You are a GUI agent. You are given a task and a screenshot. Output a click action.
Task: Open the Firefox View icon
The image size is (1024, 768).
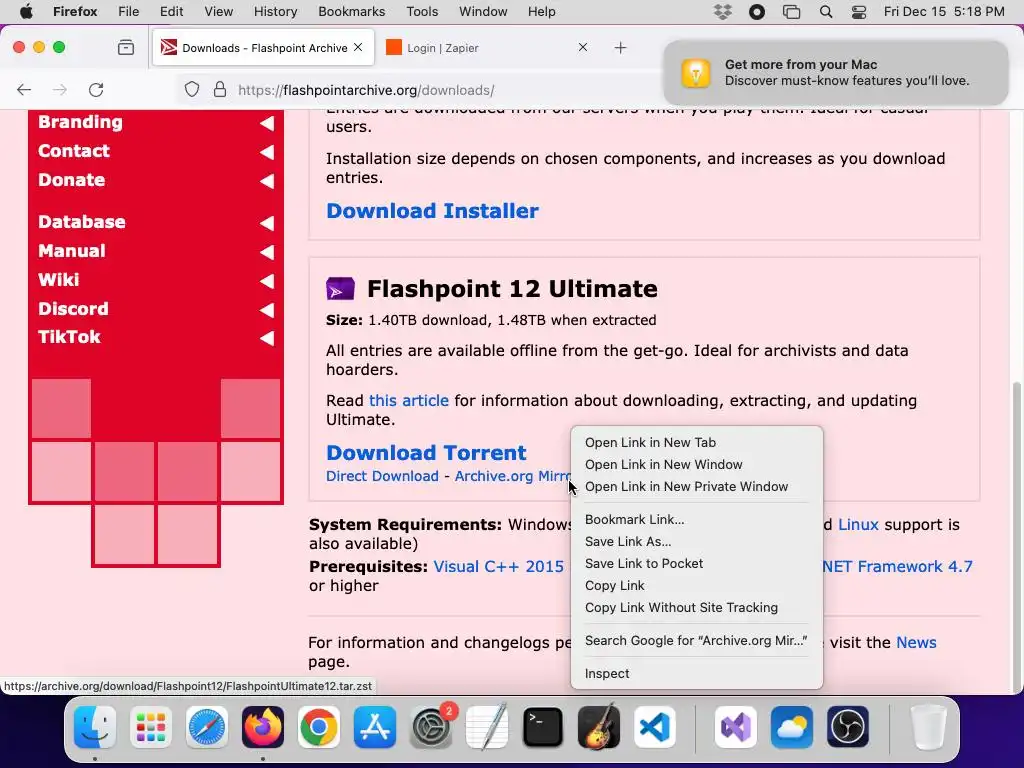click(125, 47)
